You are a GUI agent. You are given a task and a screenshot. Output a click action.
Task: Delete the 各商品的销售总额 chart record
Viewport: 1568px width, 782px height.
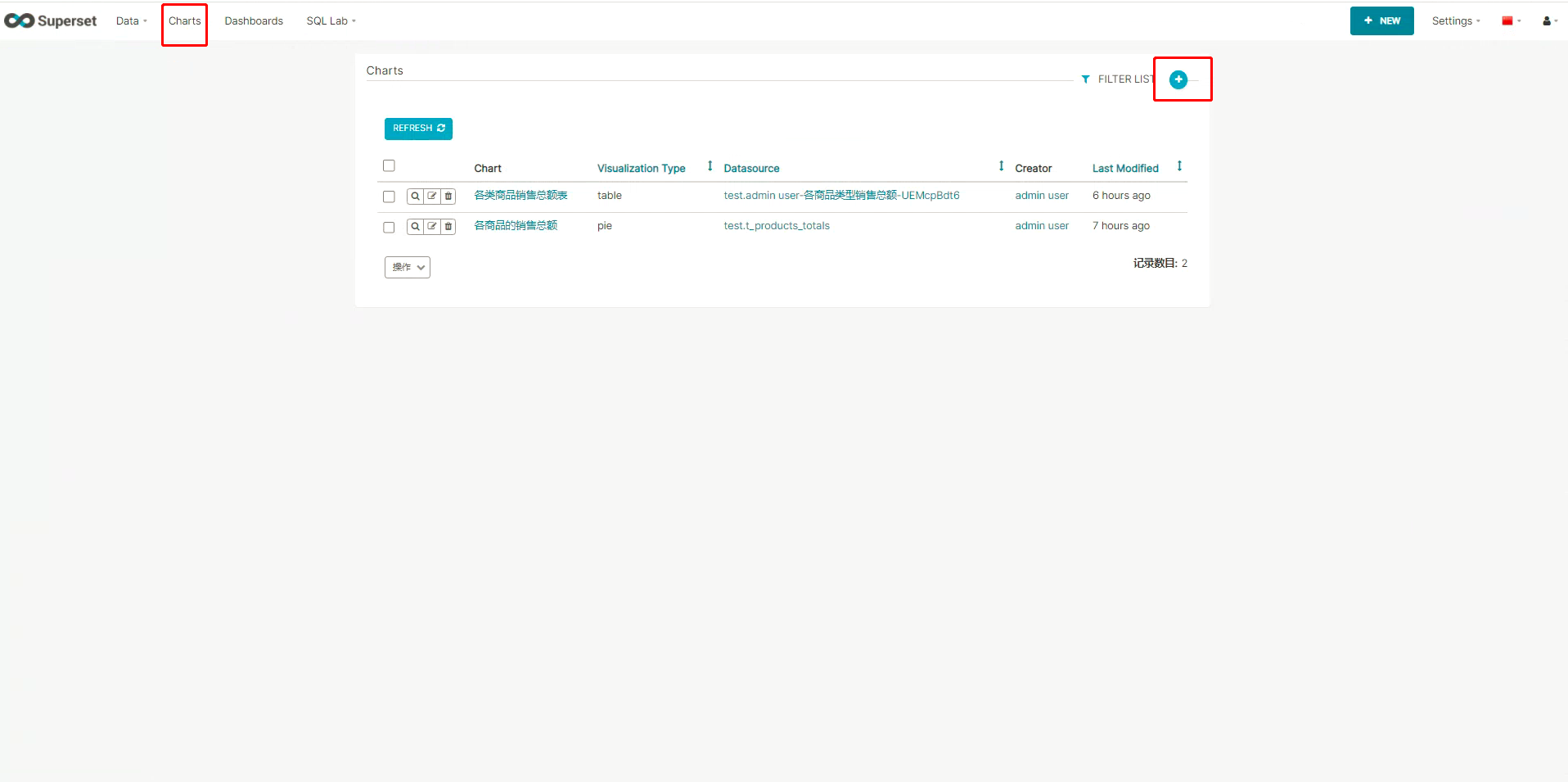(x=448, y=227)
